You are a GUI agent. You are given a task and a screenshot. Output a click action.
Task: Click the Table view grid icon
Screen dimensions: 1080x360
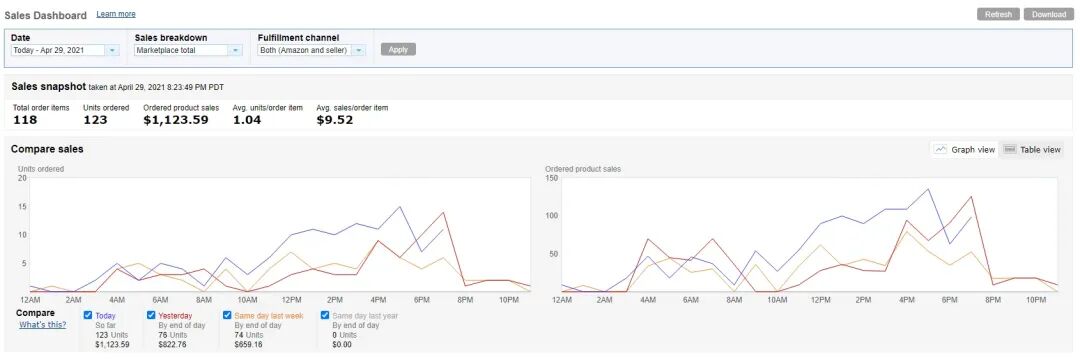click(1010, 149)
